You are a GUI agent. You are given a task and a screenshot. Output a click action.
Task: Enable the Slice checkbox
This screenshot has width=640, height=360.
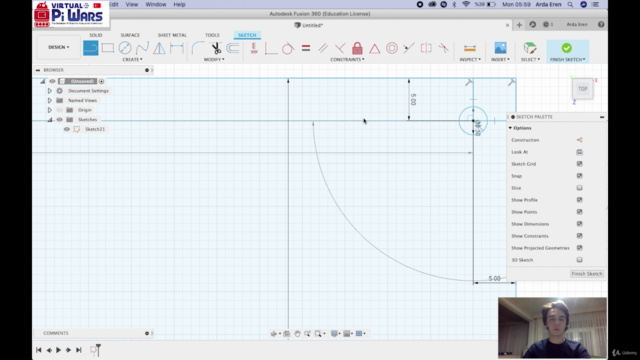tap(579, 188)
